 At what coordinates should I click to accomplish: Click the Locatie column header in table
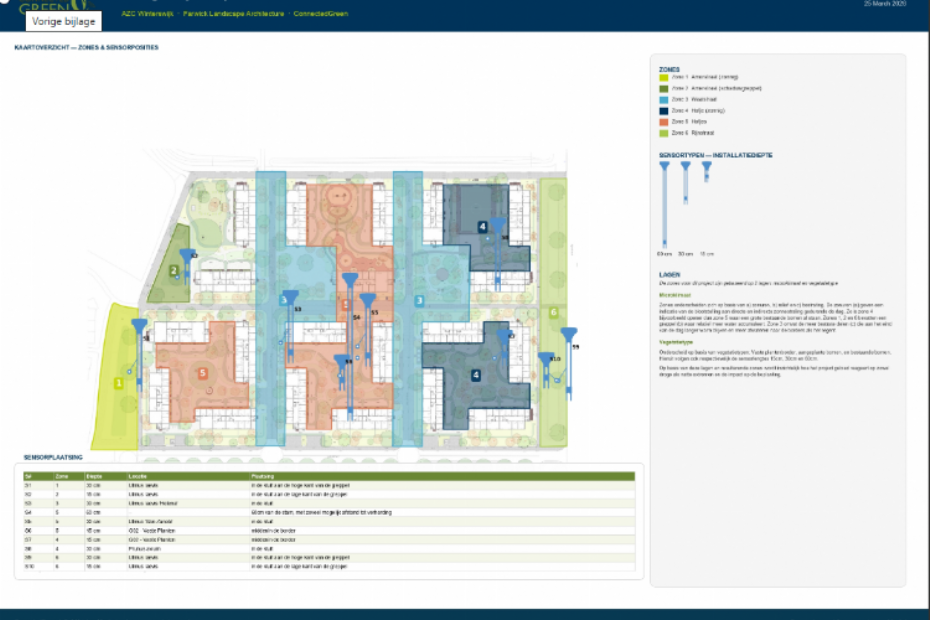click(x=138, y=476)
